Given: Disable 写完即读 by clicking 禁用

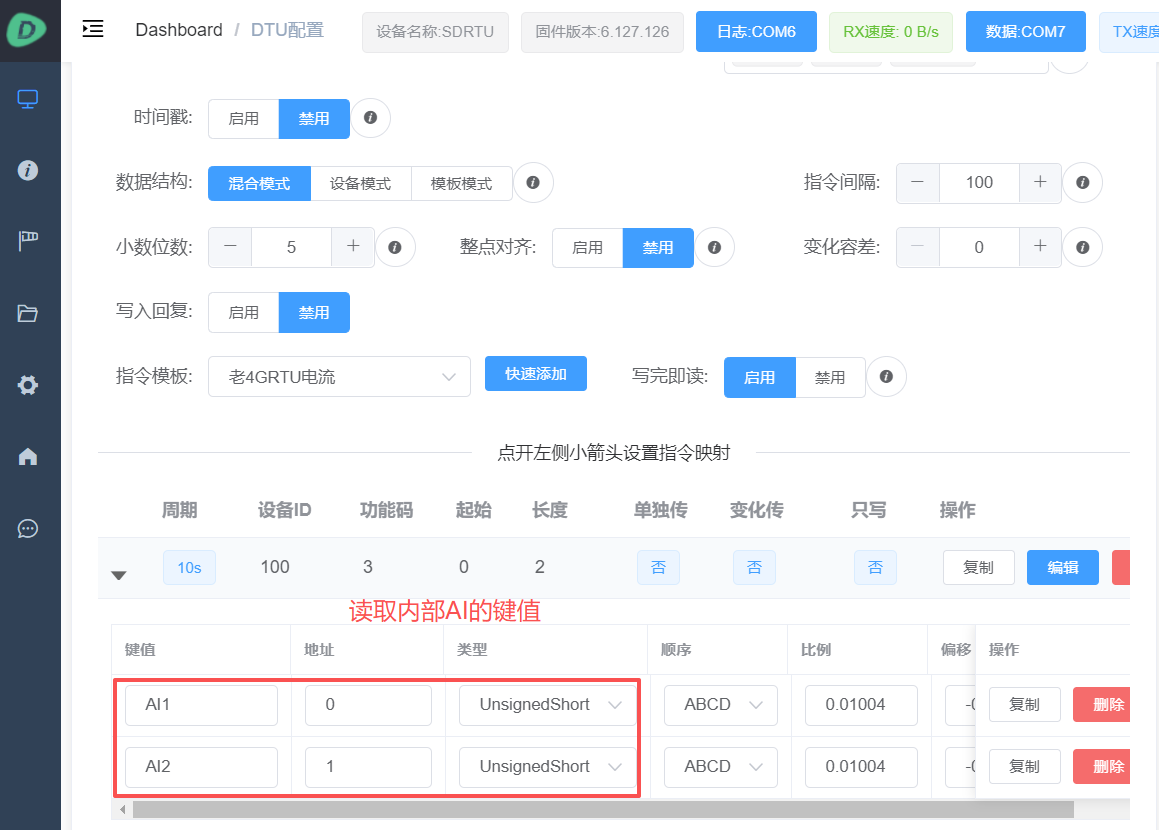Looking at the screenshot, I should 830,377.
